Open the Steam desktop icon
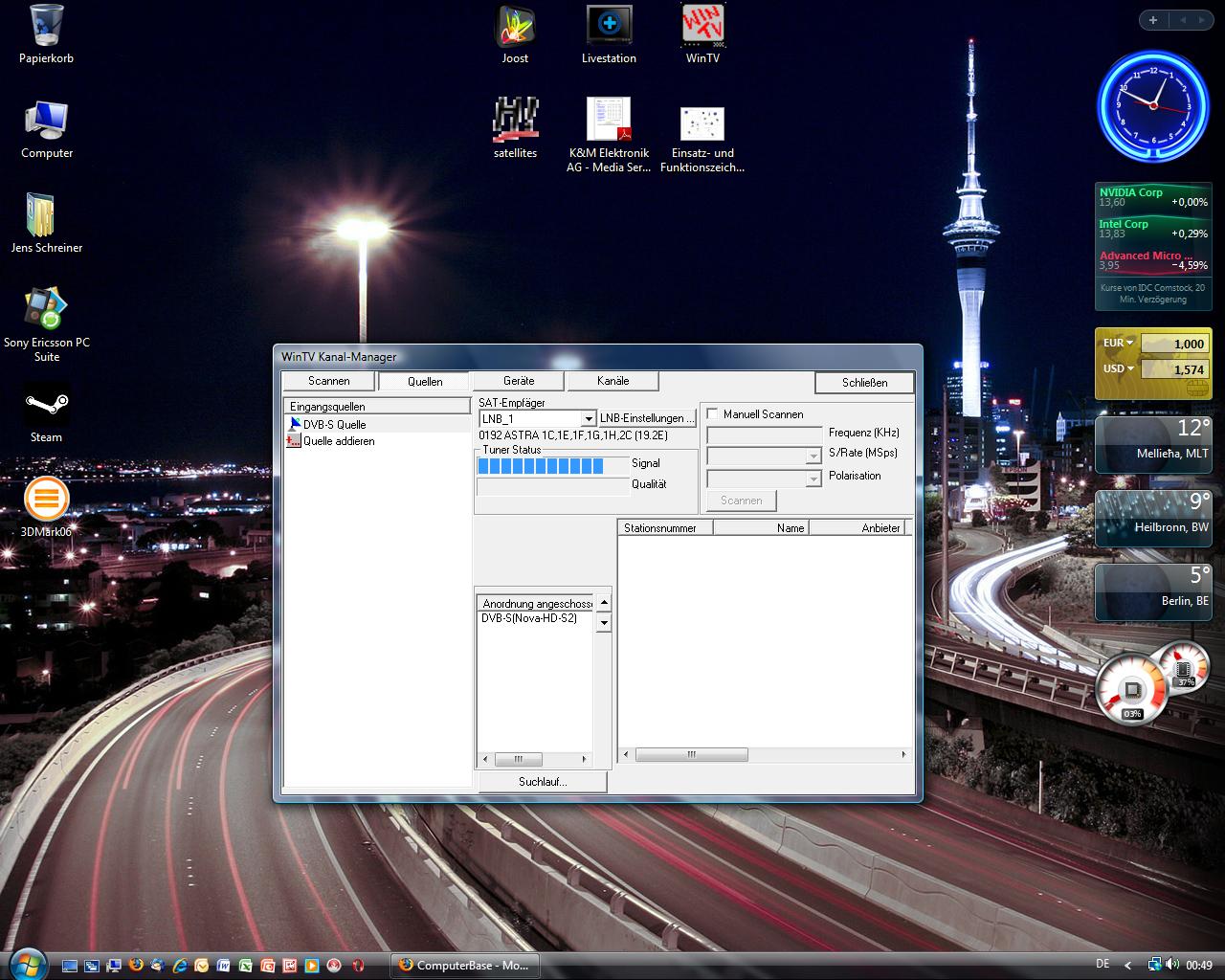The image size is (1225, 980). click(46, 406)
